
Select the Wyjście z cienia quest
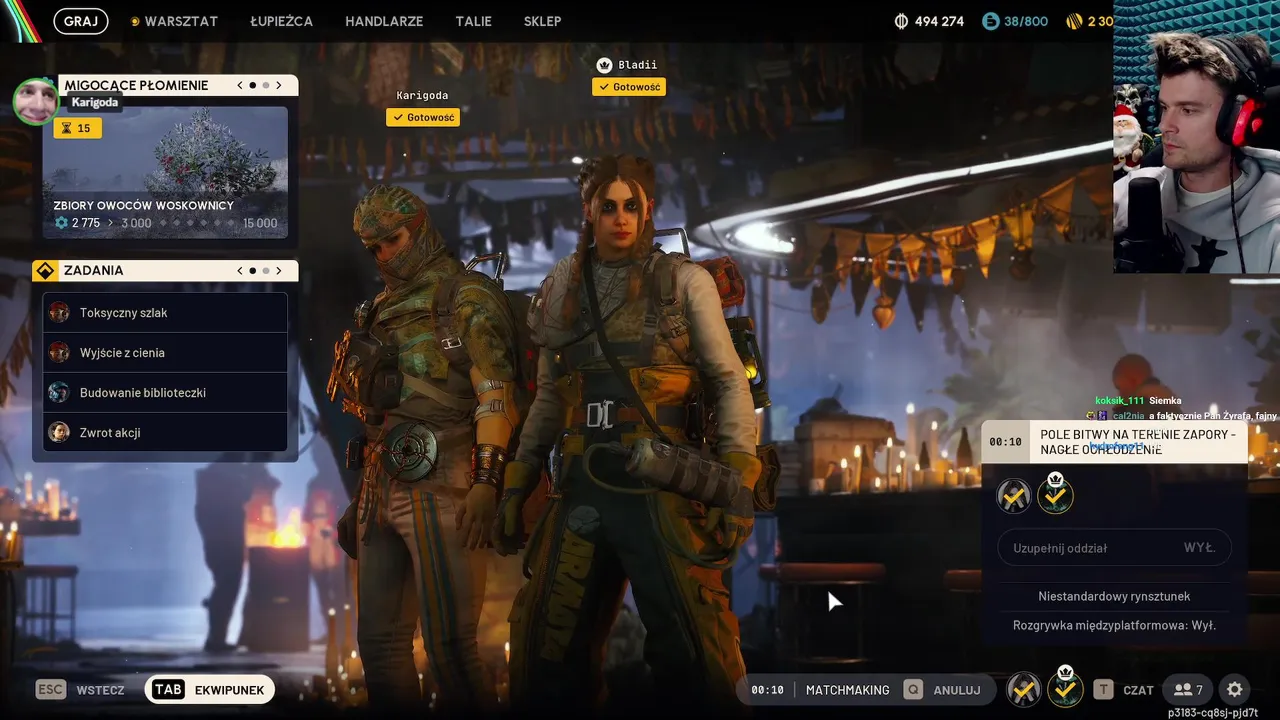165,353
